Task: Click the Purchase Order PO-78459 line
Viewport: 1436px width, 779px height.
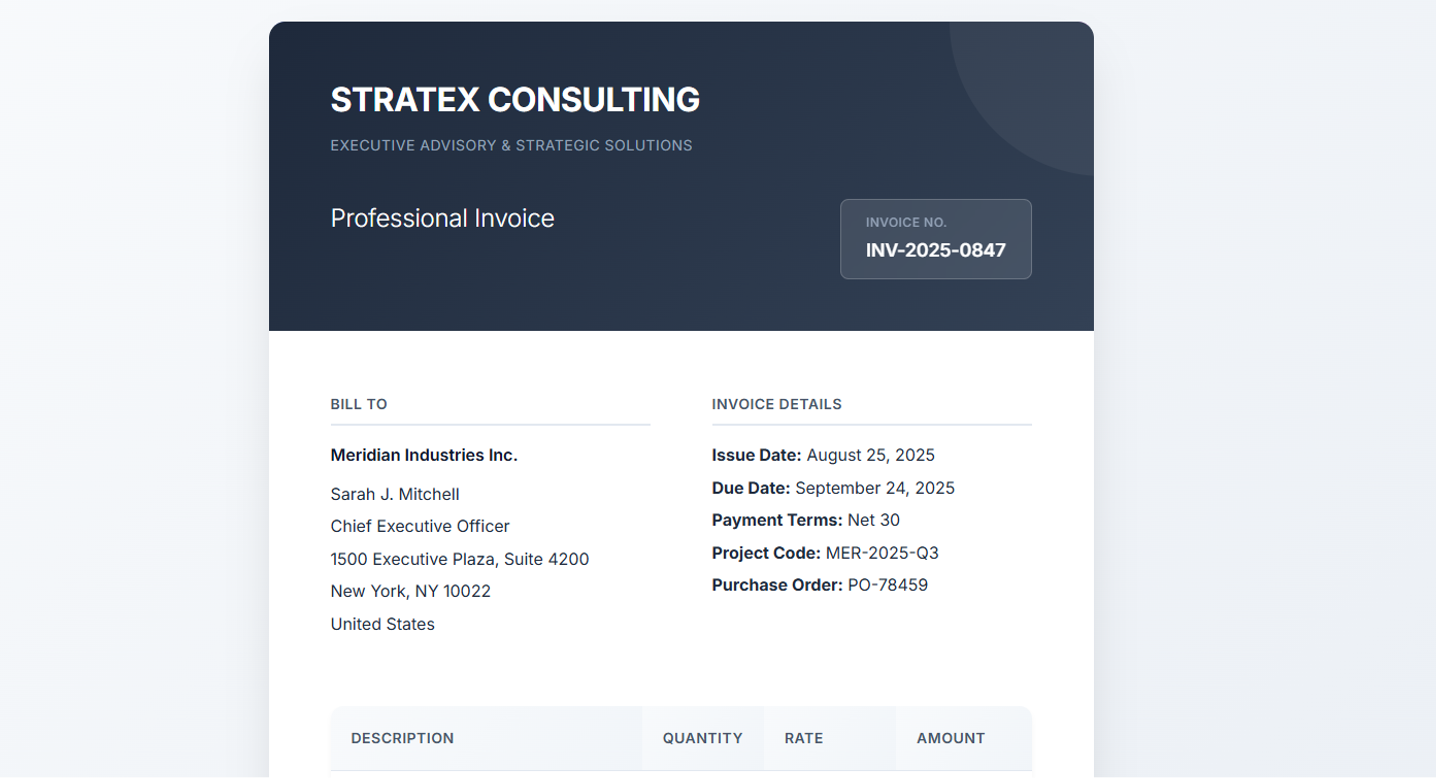Action: pos(820,585)
